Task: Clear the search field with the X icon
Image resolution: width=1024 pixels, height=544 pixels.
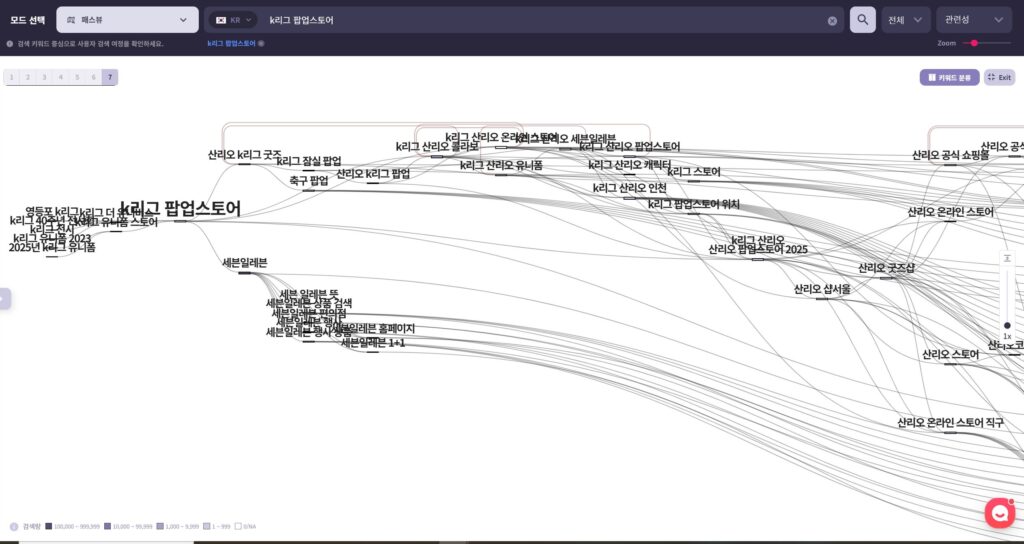Action: coord(832,20)
